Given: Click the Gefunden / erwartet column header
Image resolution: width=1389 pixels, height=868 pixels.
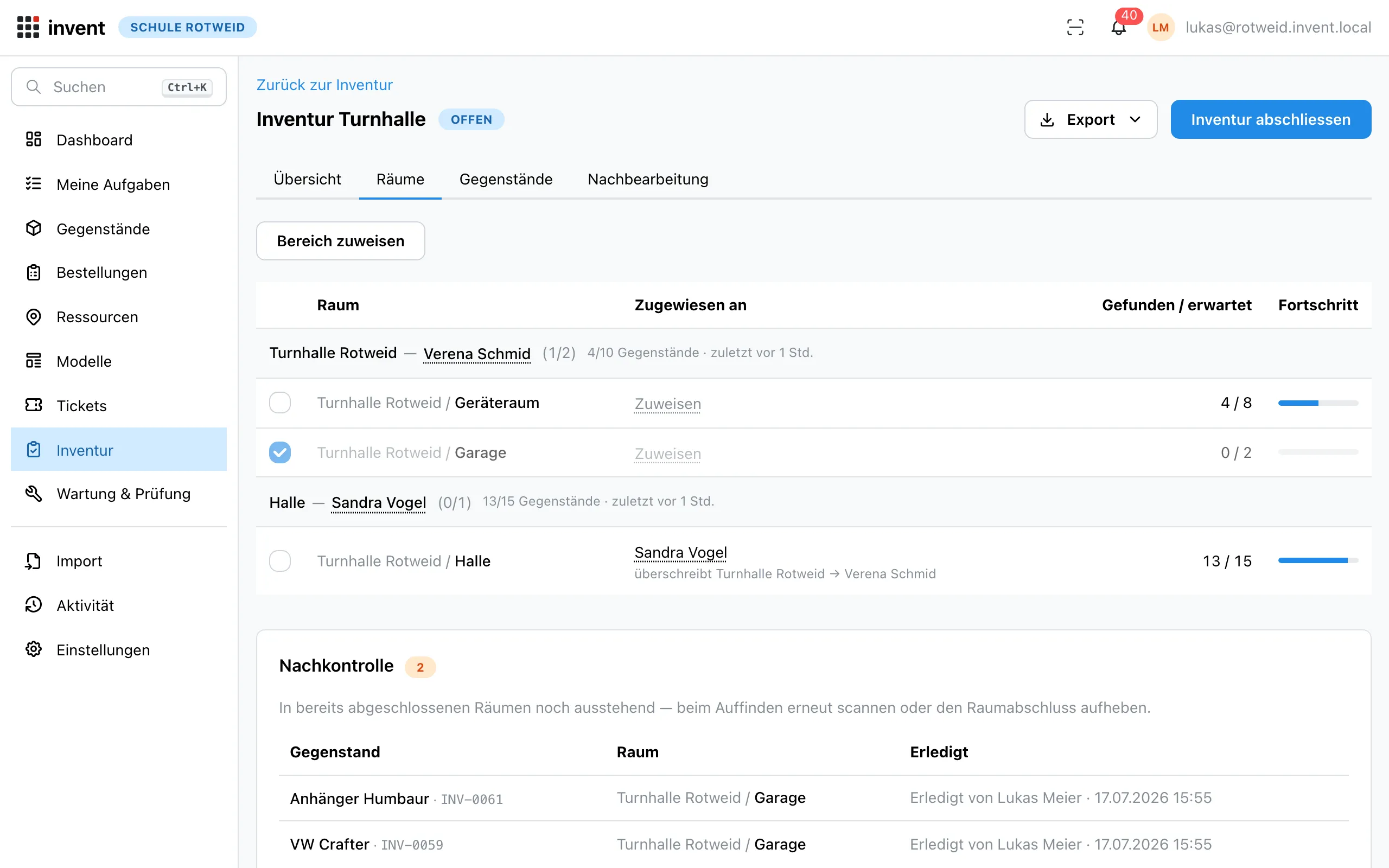Looking at the screenshot, I should coord(1177,305).
